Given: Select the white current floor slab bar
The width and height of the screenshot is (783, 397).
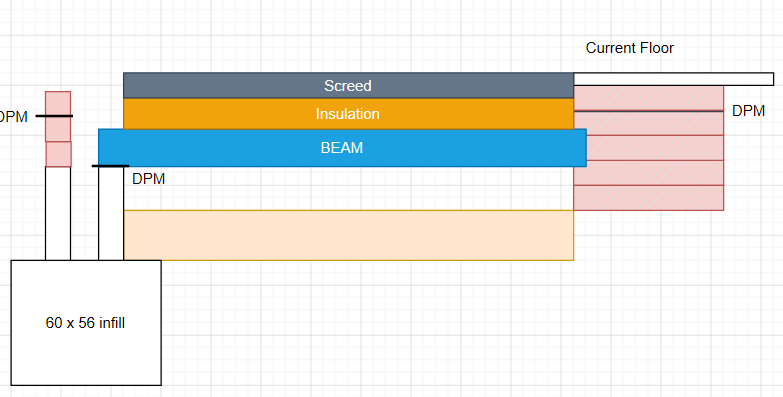Looking at the screenshot, I should click(674, 79).
